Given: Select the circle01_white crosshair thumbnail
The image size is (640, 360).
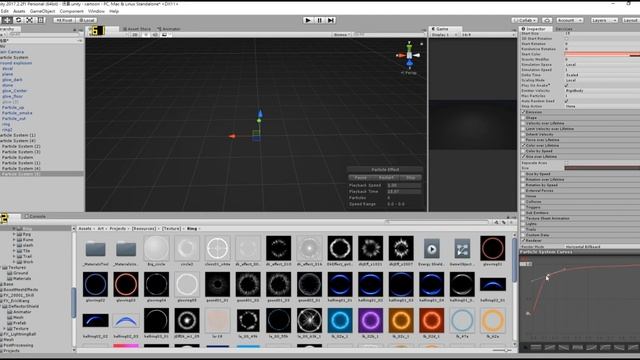Looking at the screenshot, I should click(217, 248).
